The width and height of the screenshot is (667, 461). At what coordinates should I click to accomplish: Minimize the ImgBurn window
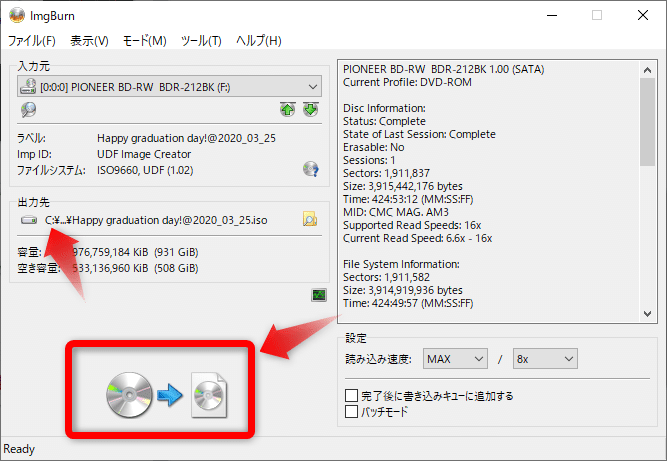[552, 15]
